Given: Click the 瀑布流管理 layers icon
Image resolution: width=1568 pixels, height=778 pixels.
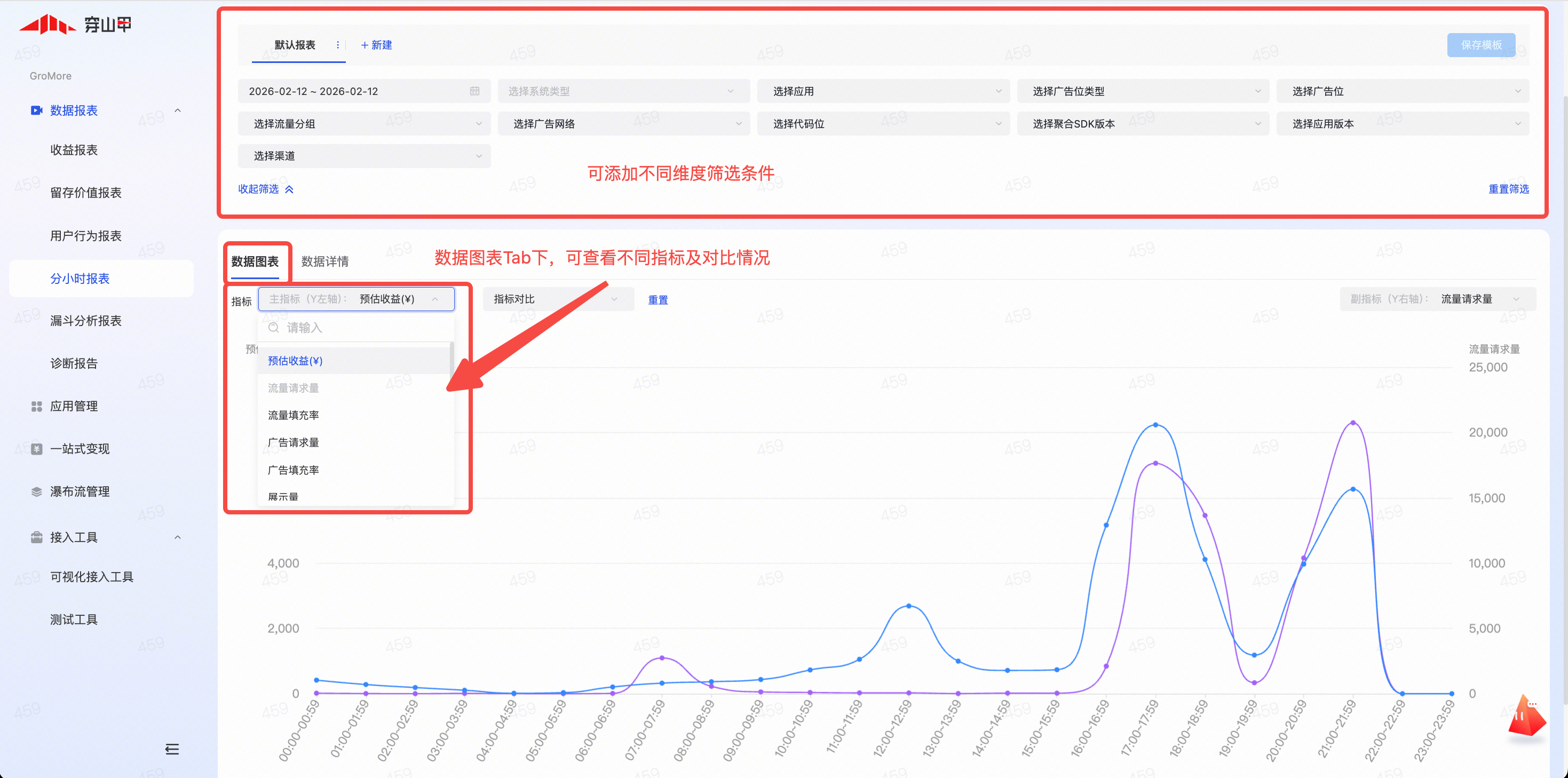Looking at the screenshot, I should pyautogui.click(x=36, y=491).
